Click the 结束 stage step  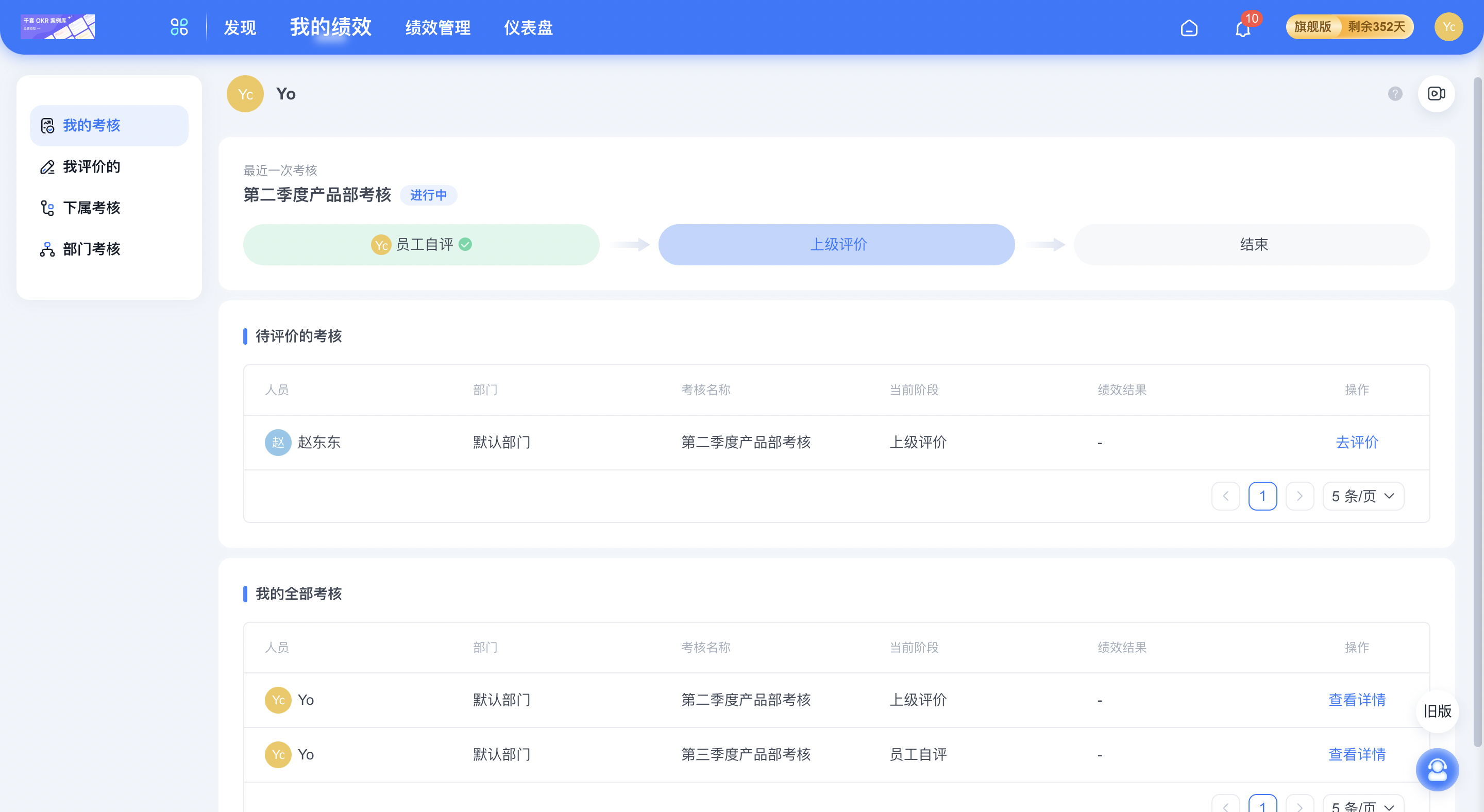coord(1253,245)
